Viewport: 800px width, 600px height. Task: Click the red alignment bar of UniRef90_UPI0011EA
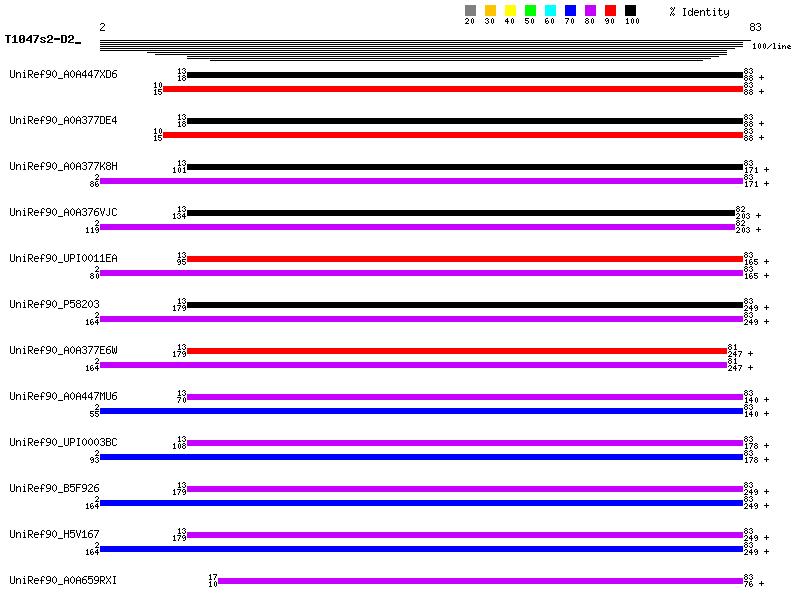click(x=465, y=259)
